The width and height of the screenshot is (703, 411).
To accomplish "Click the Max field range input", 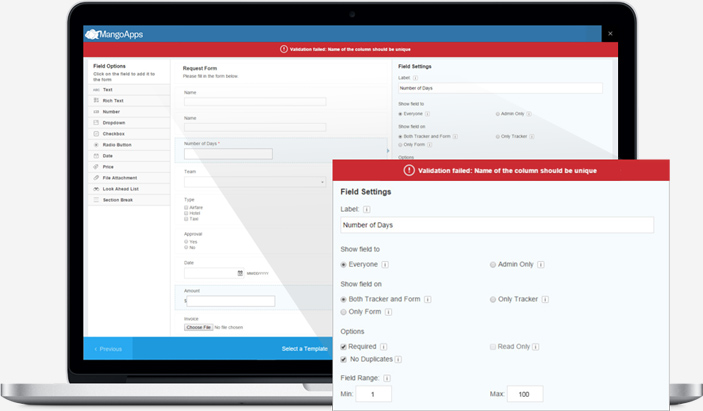I will [x=525, y=394].
